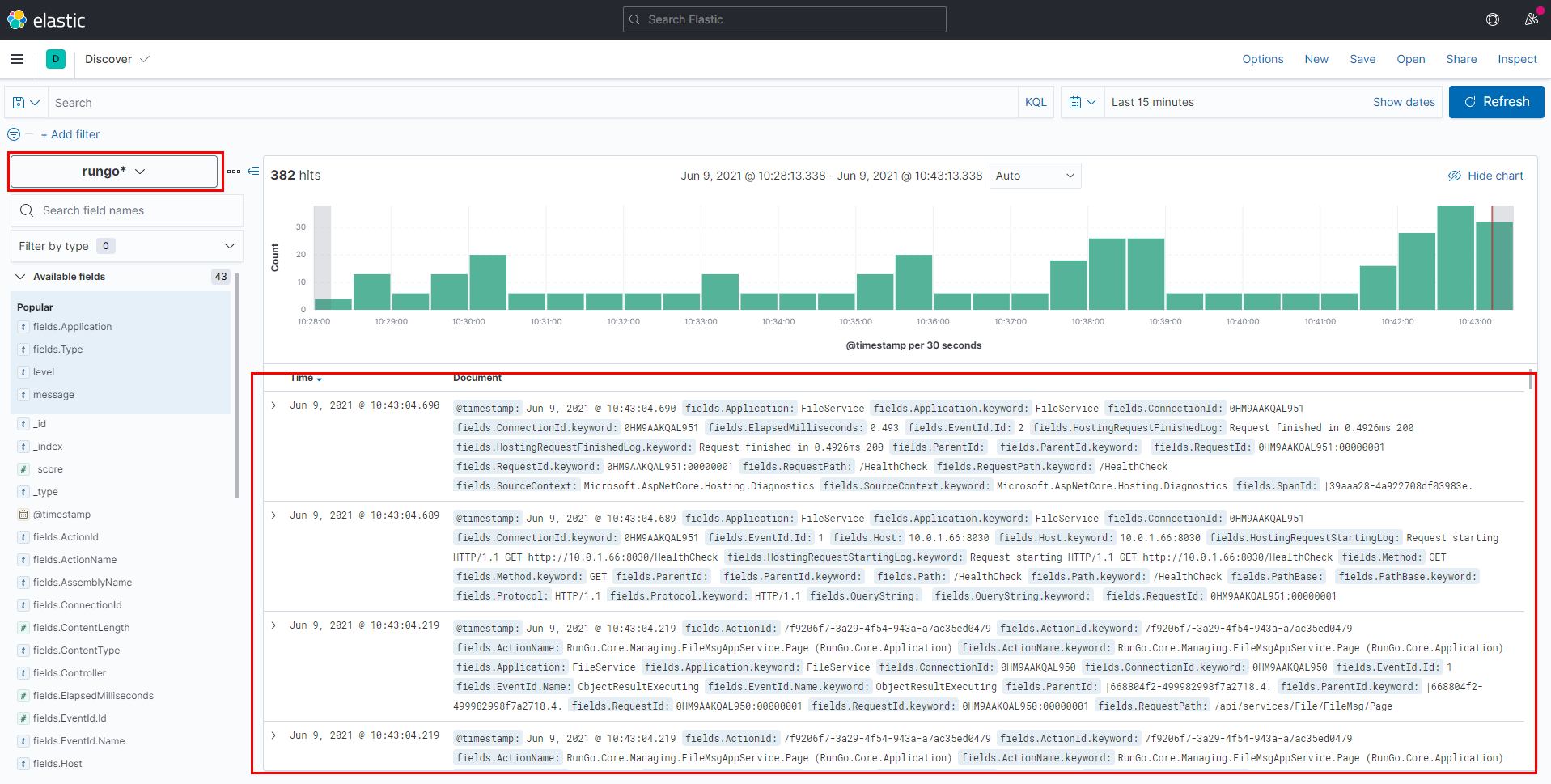
Task: Open saved queries via the disk icon
Action: point(25,101)
